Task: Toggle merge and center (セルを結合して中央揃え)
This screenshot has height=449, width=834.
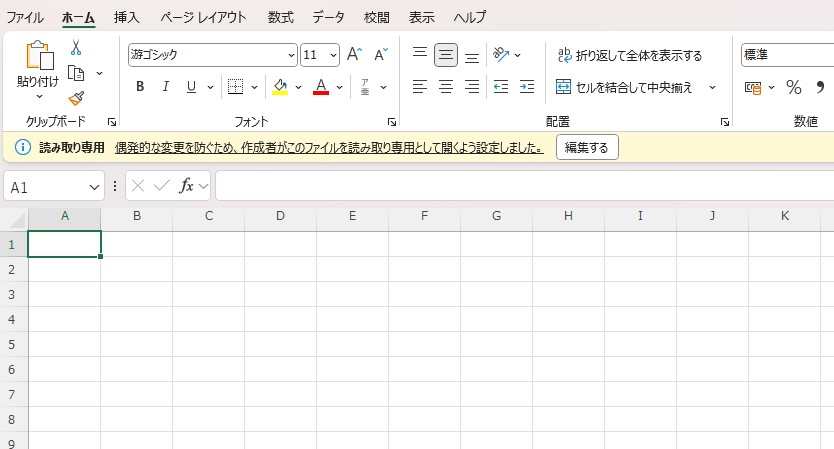Action: tap(624, 87)
